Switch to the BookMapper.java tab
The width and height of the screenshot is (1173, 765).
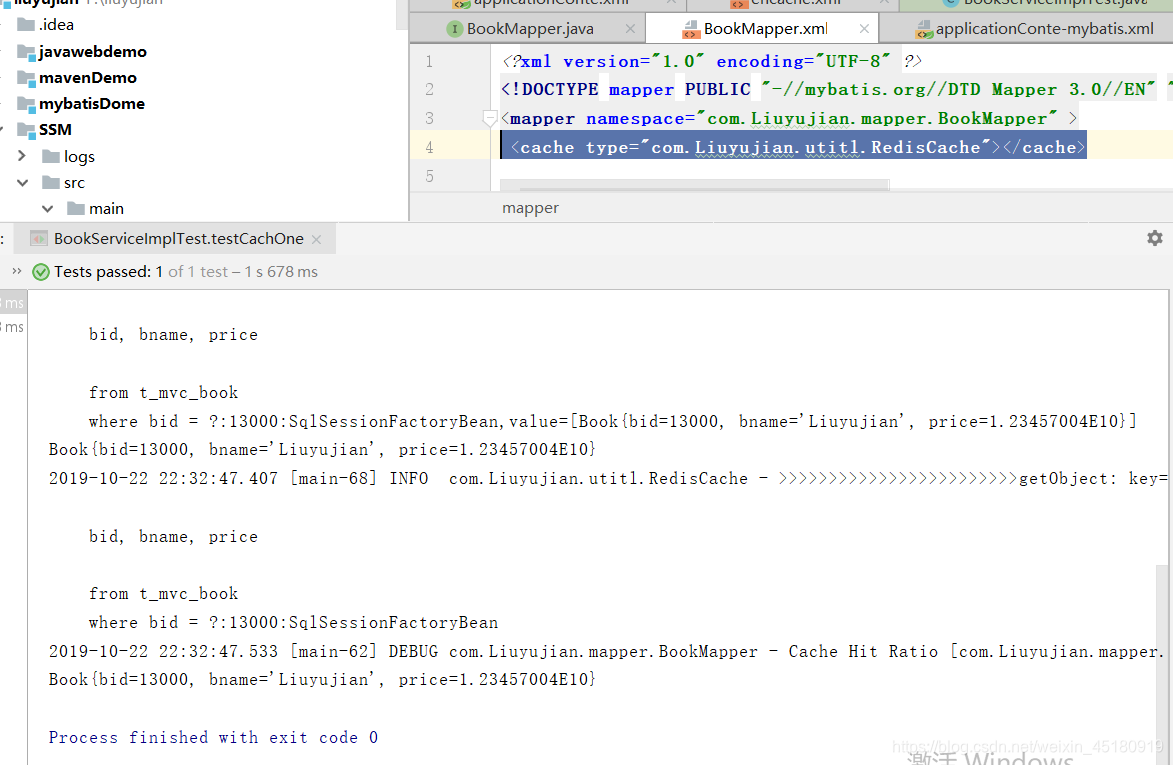[x=530, y=29]
